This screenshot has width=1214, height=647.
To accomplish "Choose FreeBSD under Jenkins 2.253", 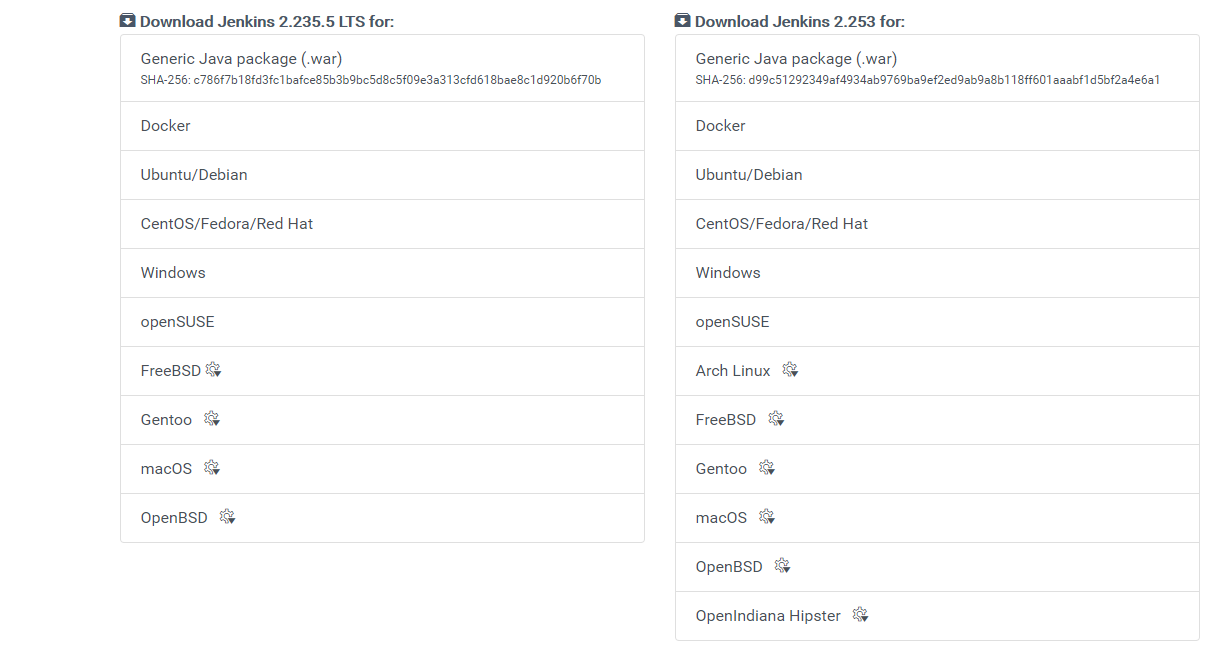I will tap(937, 420).
